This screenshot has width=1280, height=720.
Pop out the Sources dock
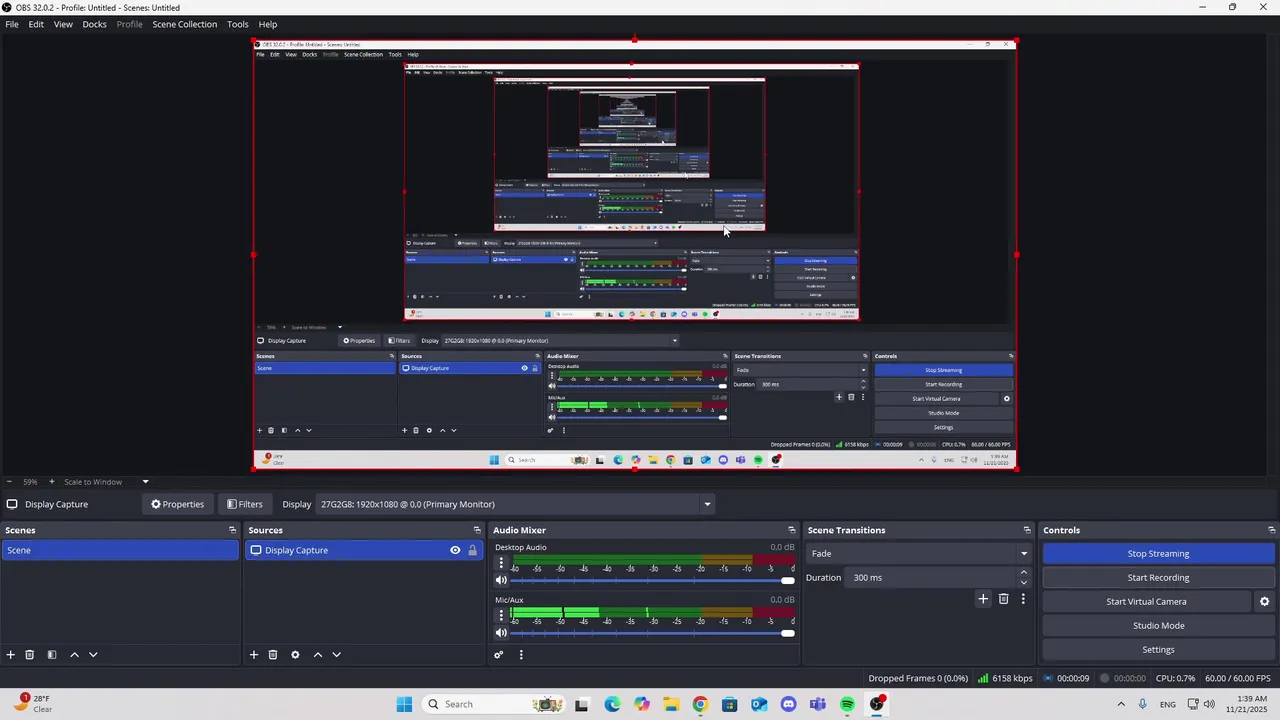[477, 530]
